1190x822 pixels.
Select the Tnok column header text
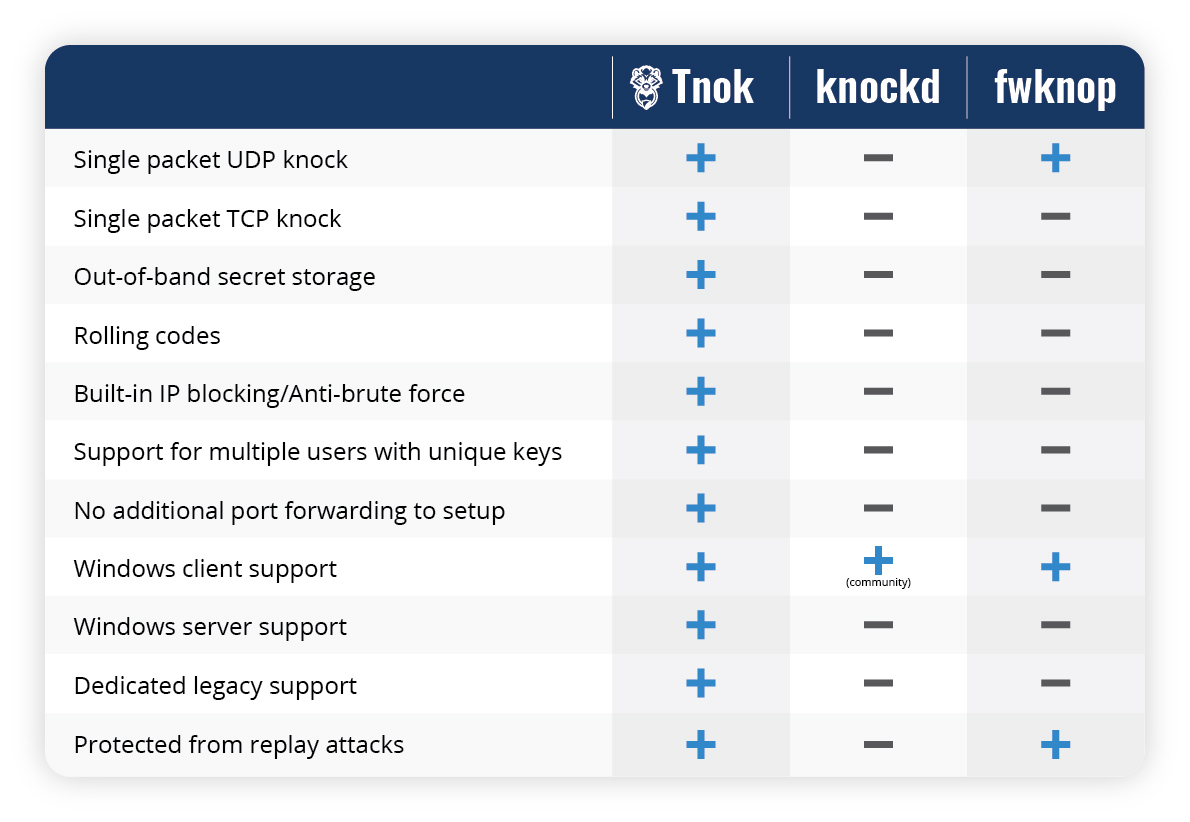pos(713,87)
